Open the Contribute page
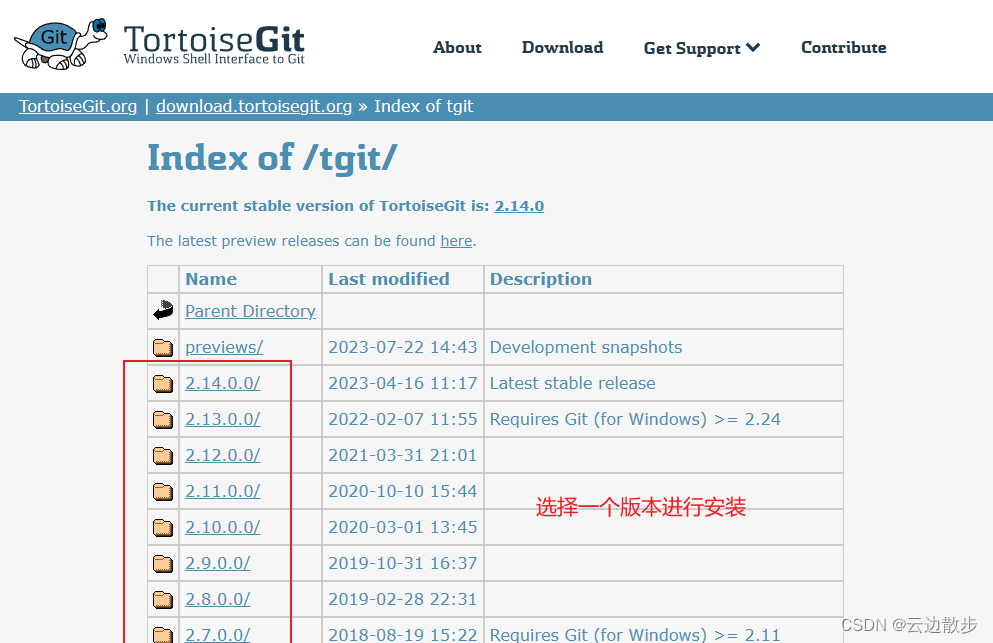Viewport: 993px width, 643px height. (844, 48)
